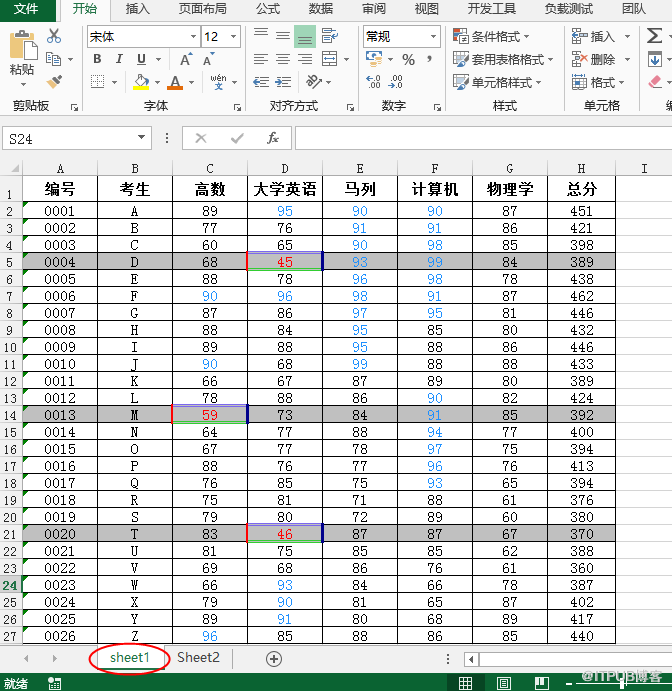672x691 pixels.
Task: Open the 插入 ribbon tab
Action: click(138, 9)
